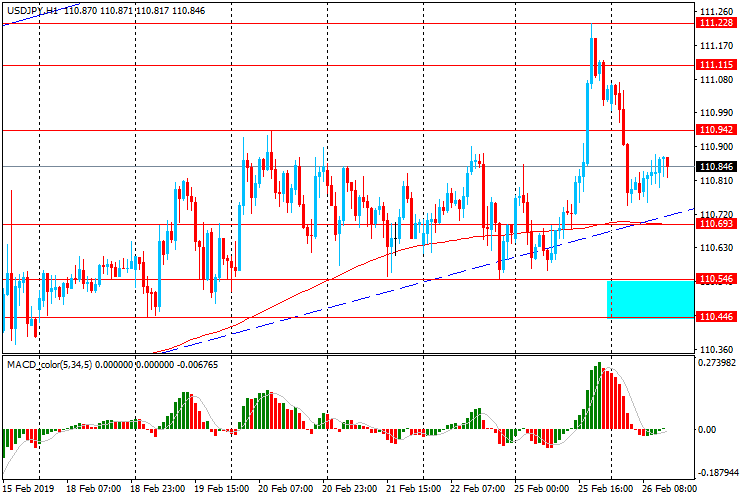Click the 111.260 price axis value
The width and height of the screenshot is (740, 500).
click(714, 12)
